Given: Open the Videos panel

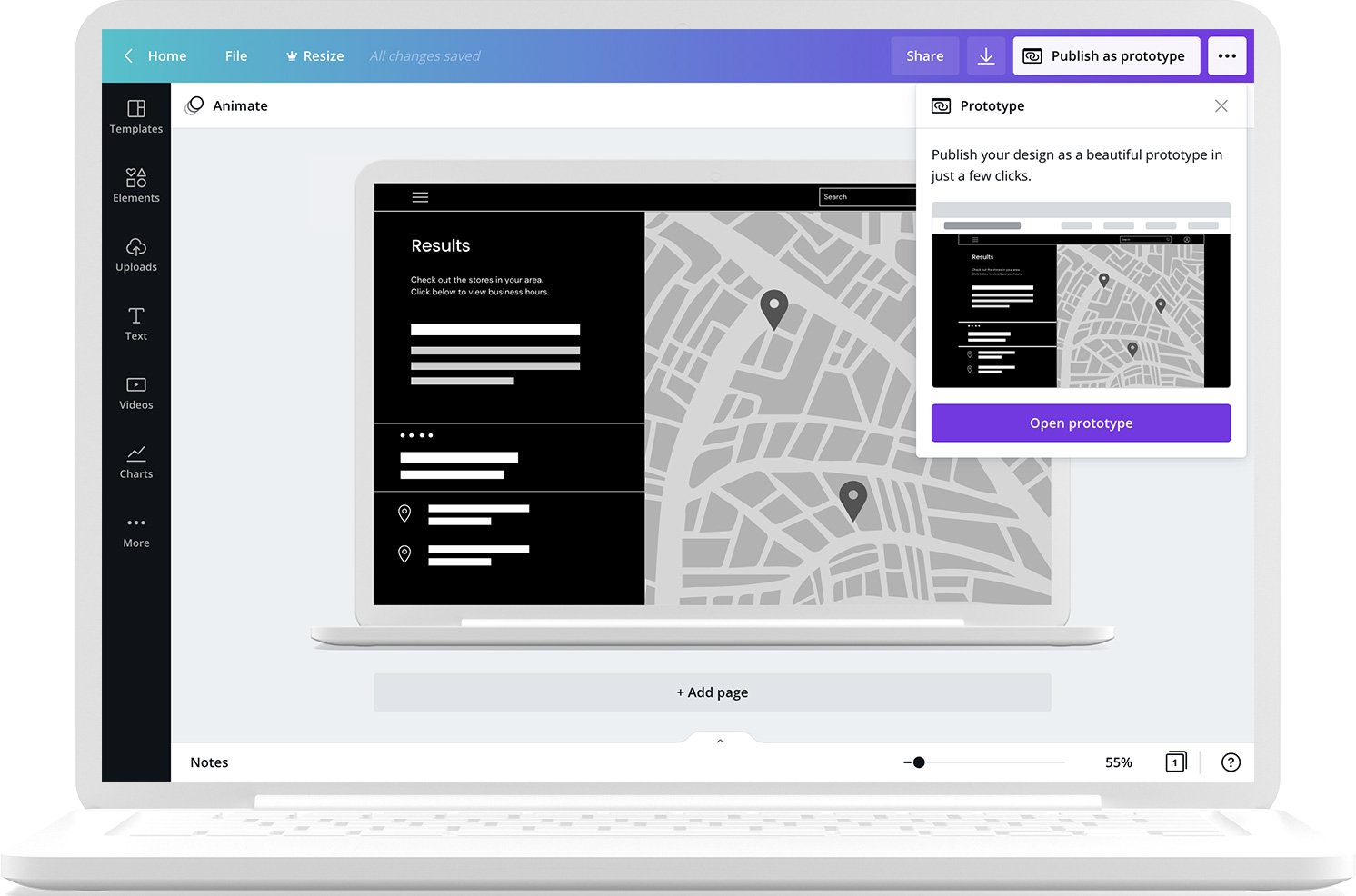Looking at the screenshot, I should point(136,393).
